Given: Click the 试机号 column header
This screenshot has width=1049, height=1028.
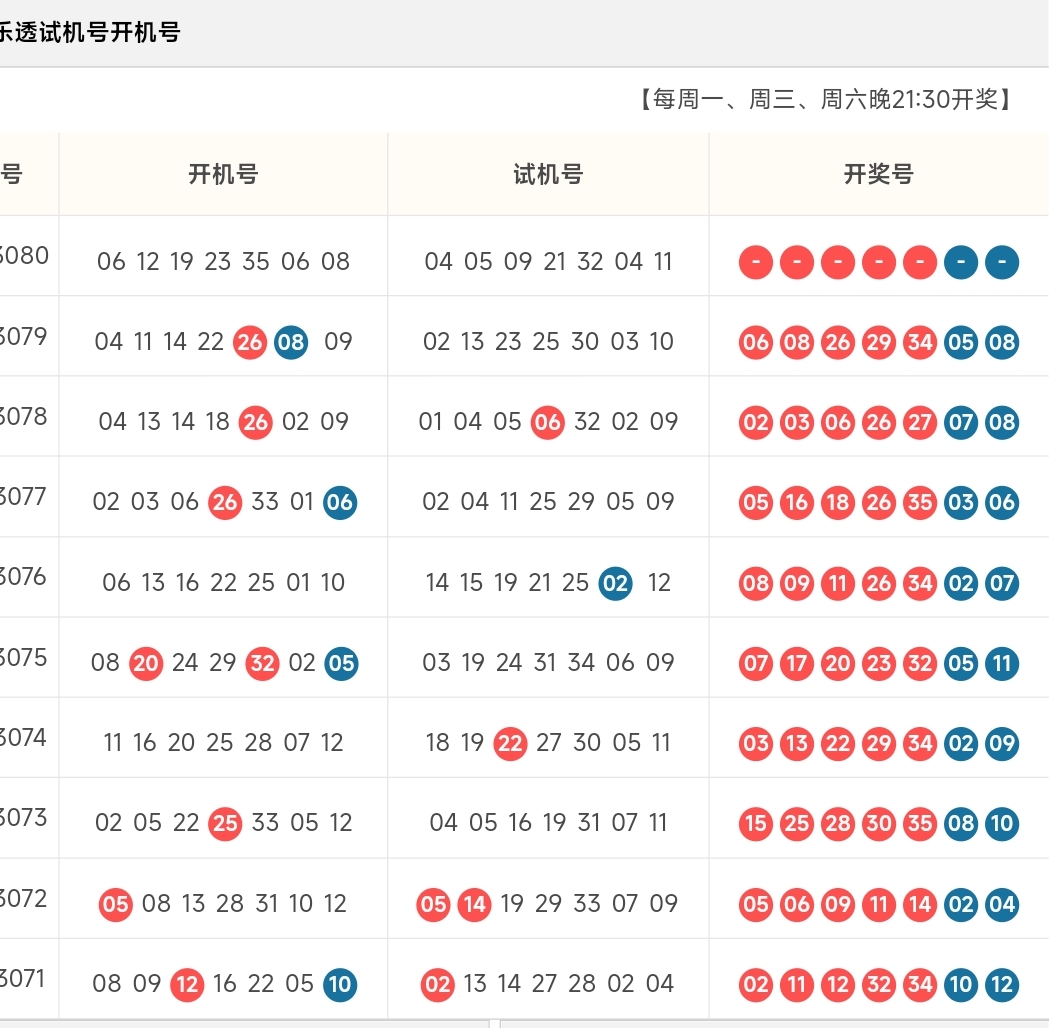Looking at the screenshot, I should pos(548,174).
